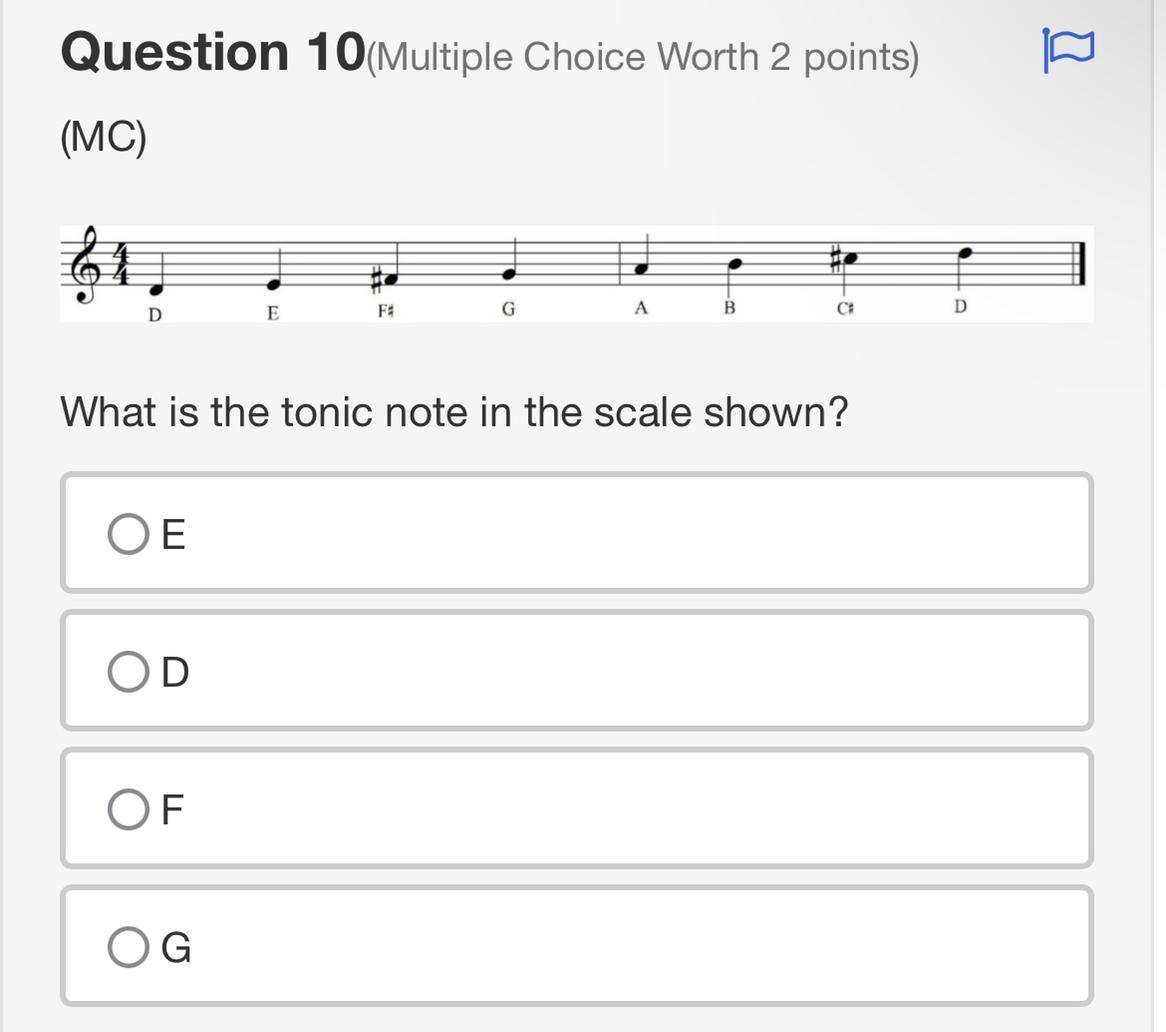Click the (MC) label
Image resolution: width=1166 pixels, height=1032 pixels.
click(104, 137)
